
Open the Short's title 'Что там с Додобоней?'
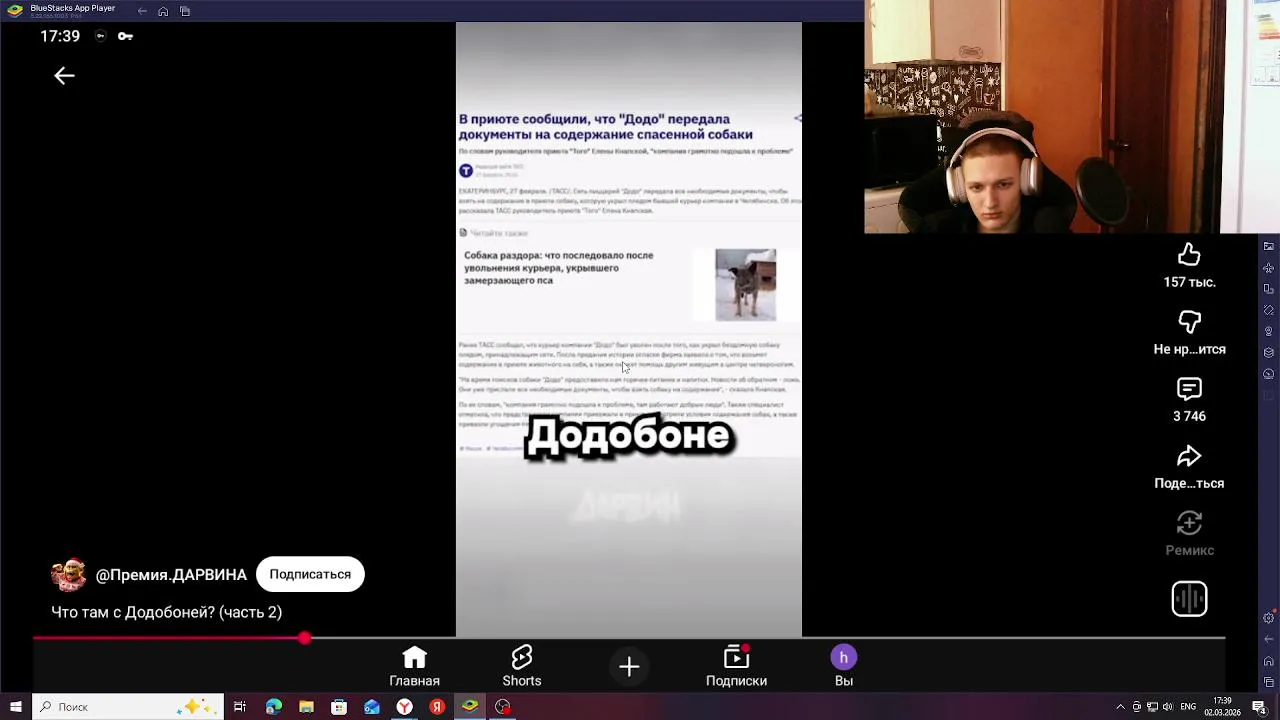pyautogui.click(x=167, y=612)
